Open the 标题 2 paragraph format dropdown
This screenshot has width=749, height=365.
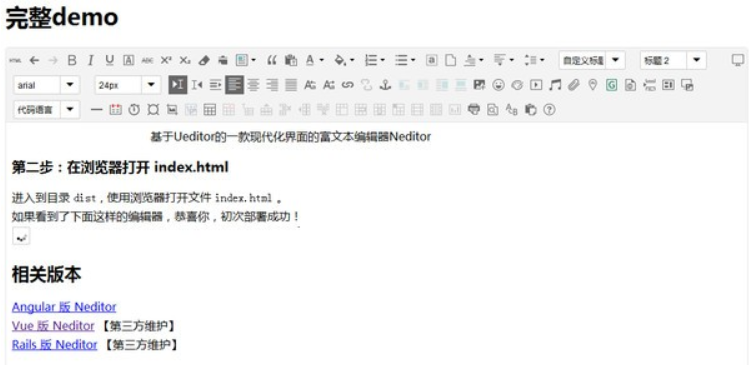[x=696, y=60]
